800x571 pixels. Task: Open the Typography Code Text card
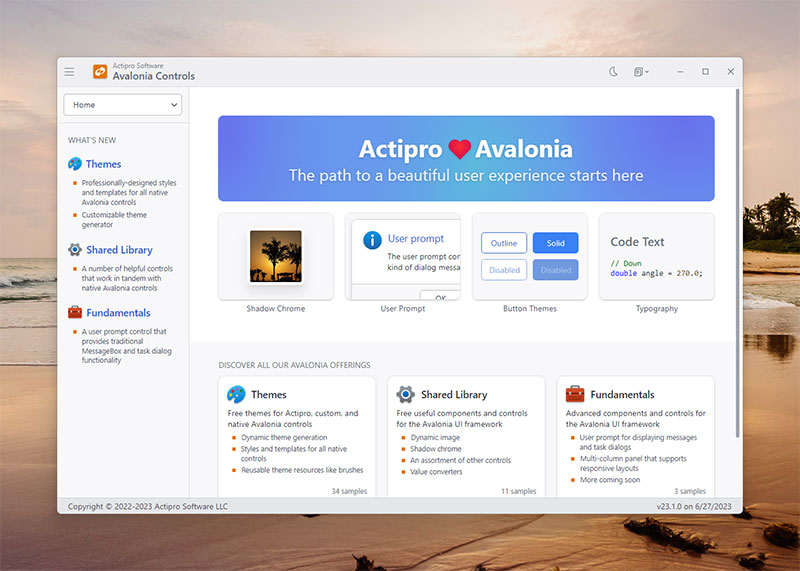click(x=657, y=256)
